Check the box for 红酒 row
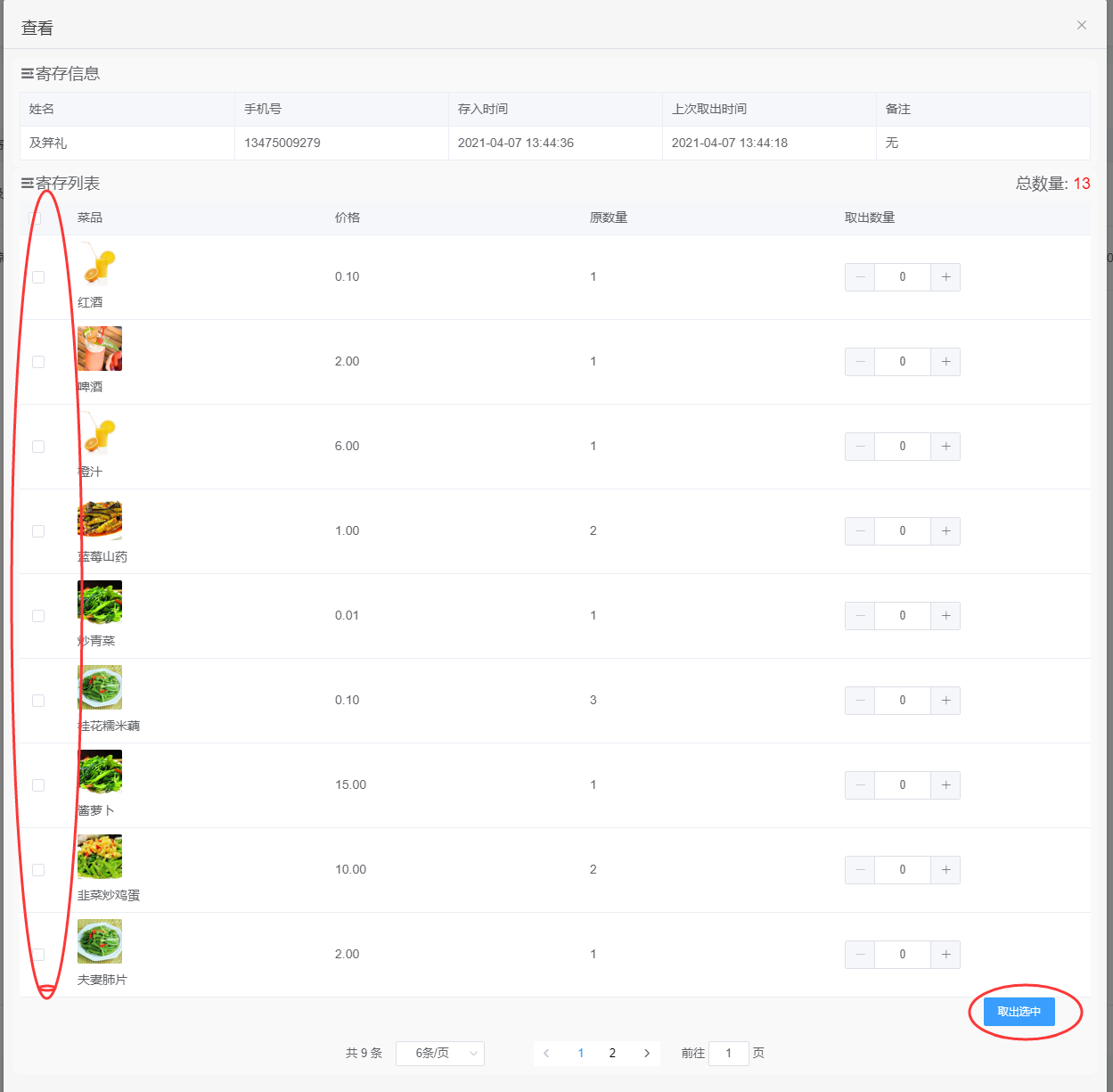 (x=38, y=277)
